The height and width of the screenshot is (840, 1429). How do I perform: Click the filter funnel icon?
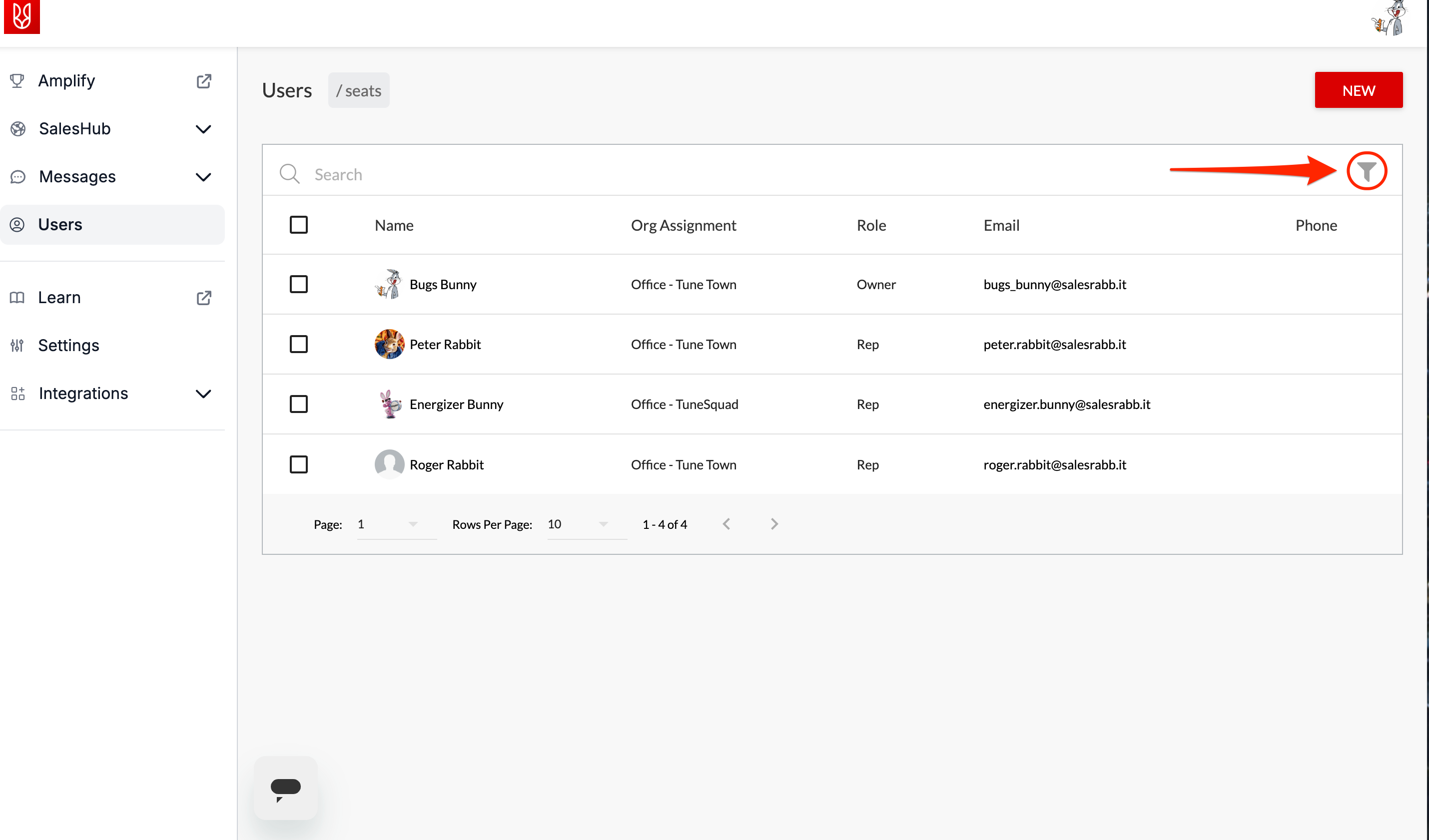point(1366,171)
